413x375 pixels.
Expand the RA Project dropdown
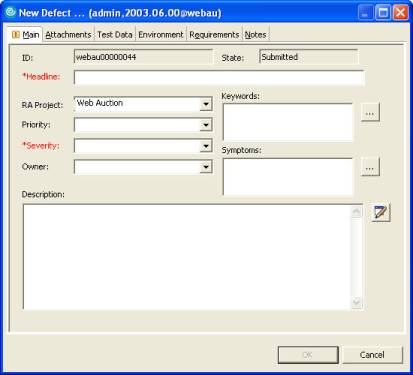pos(206,104)
